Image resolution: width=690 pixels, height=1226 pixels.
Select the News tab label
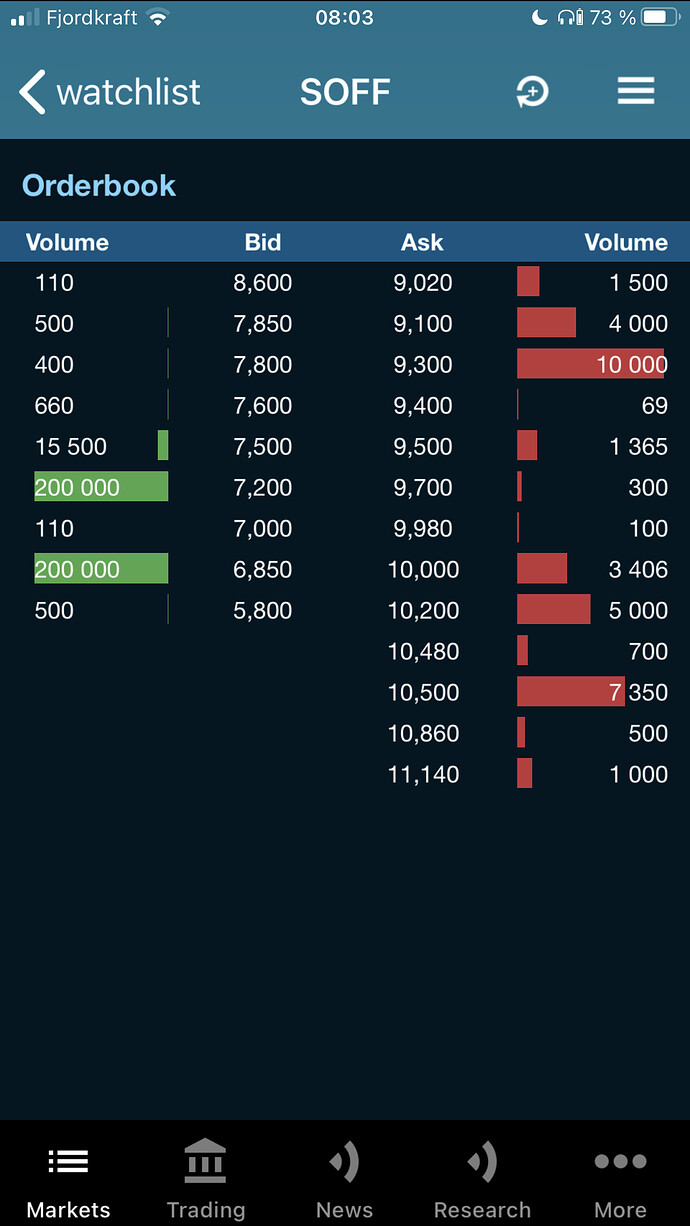click(344, 1210)
